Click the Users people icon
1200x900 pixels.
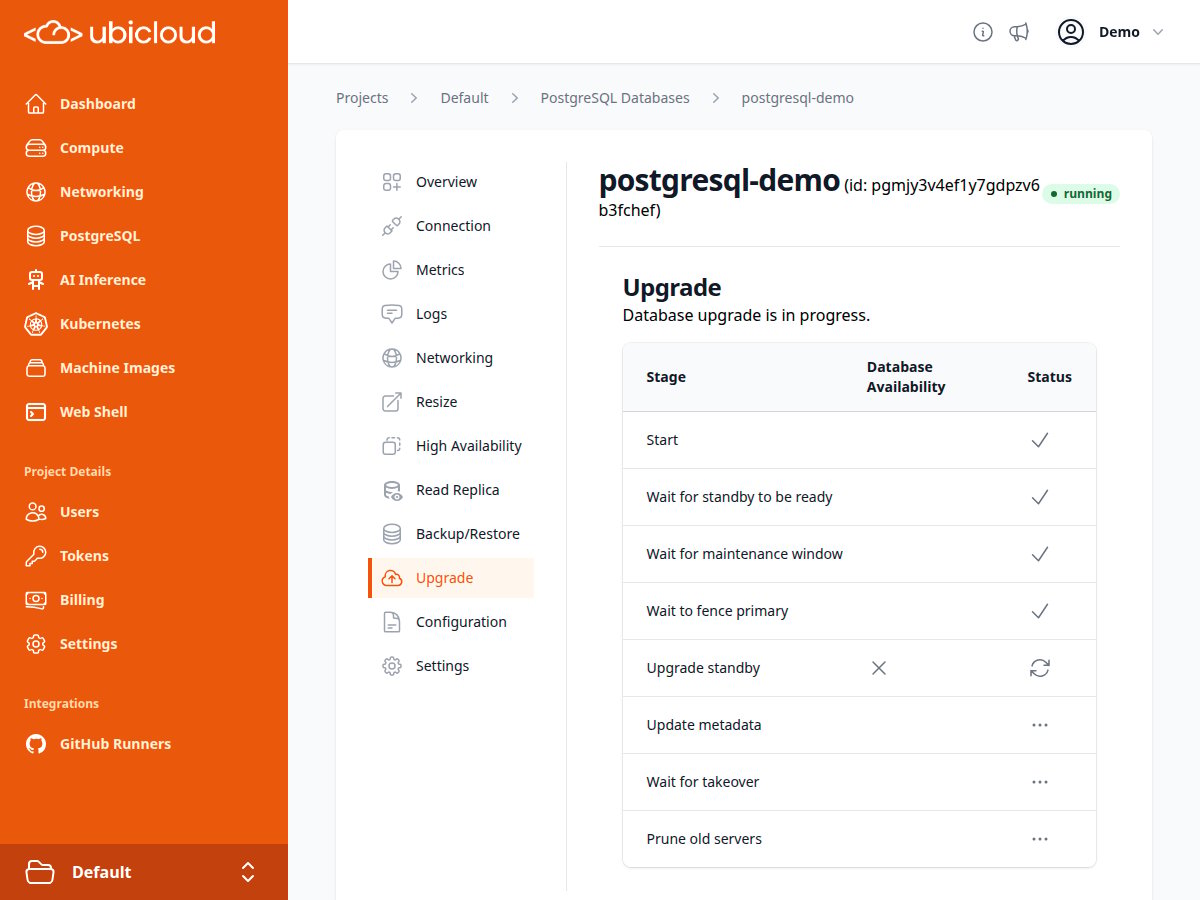36,512
